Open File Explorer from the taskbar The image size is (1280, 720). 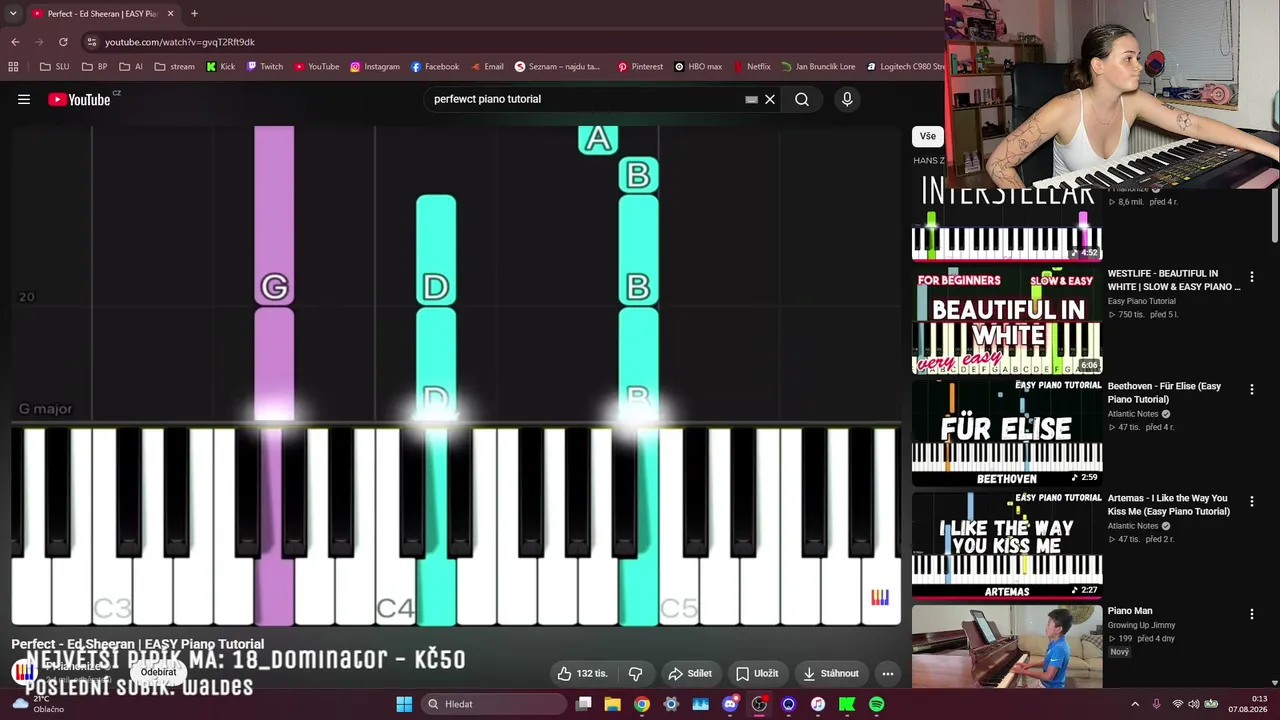(x=613, y=704)
